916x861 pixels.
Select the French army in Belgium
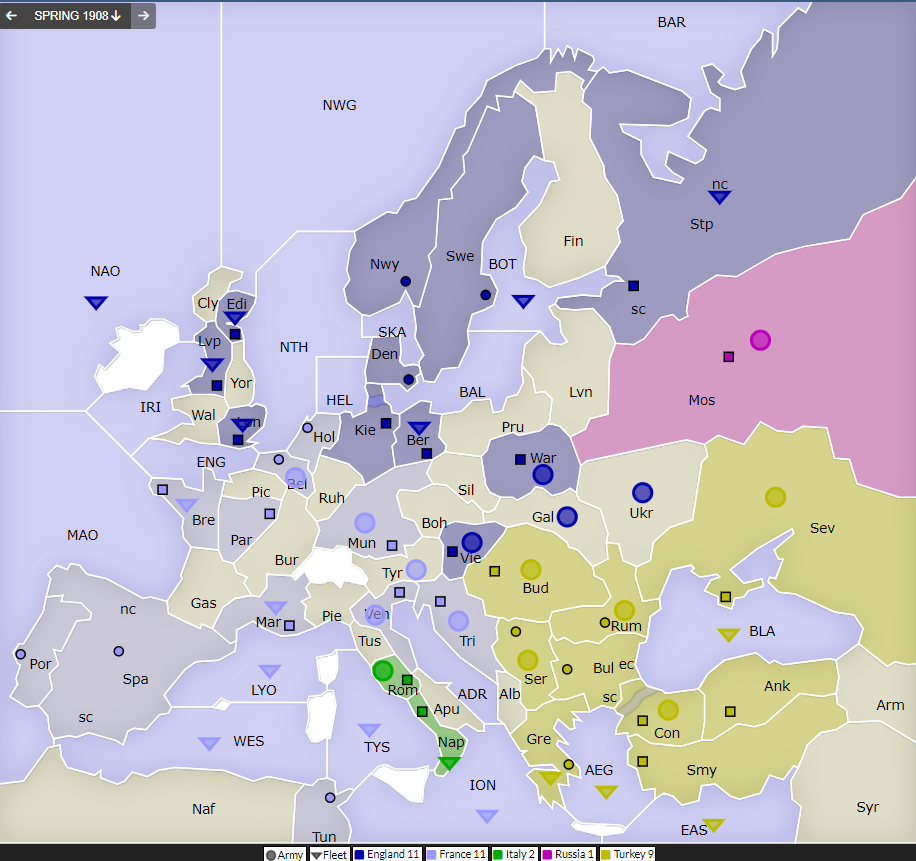(296, 478)
